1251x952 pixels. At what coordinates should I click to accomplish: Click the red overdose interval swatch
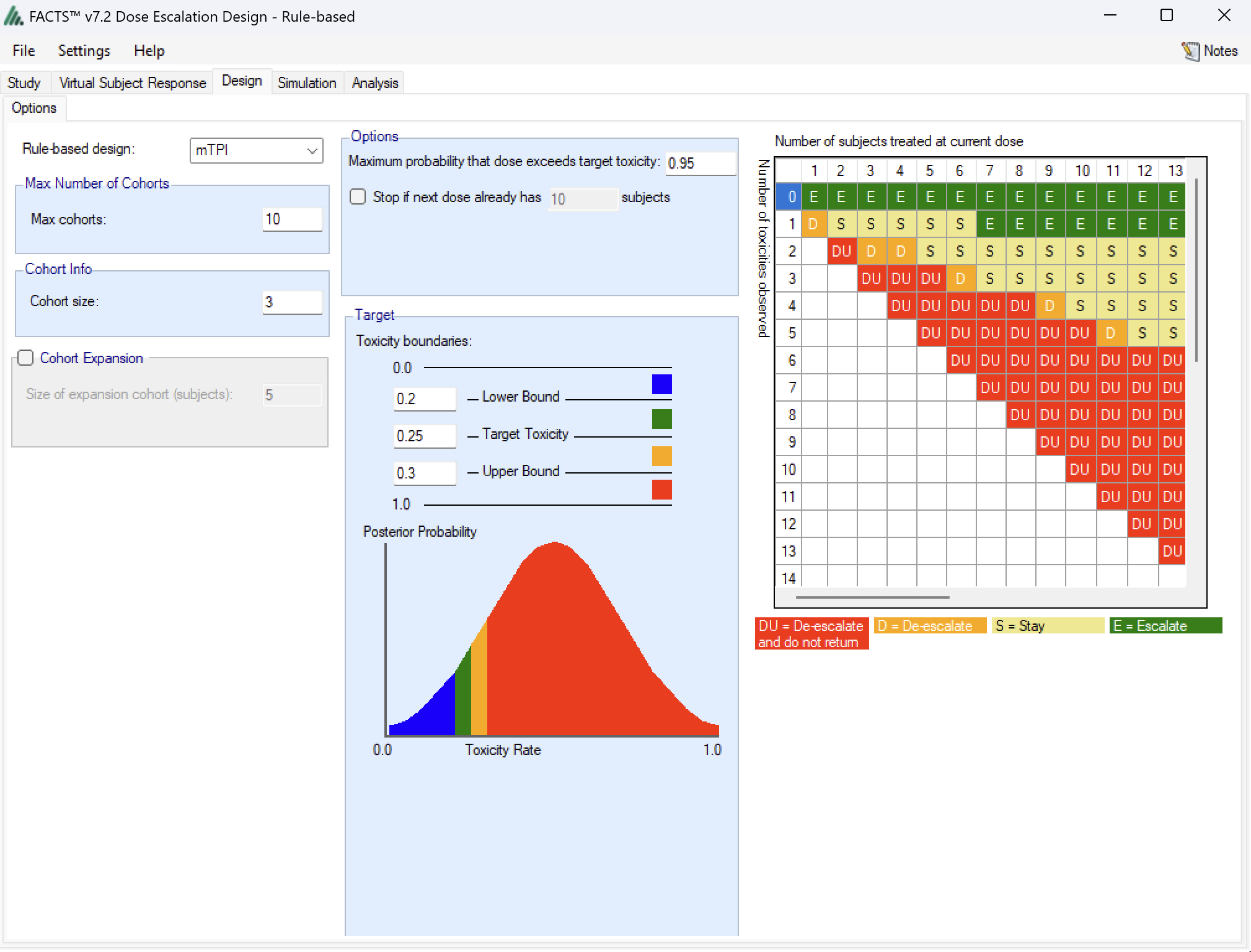coord(661,490)
